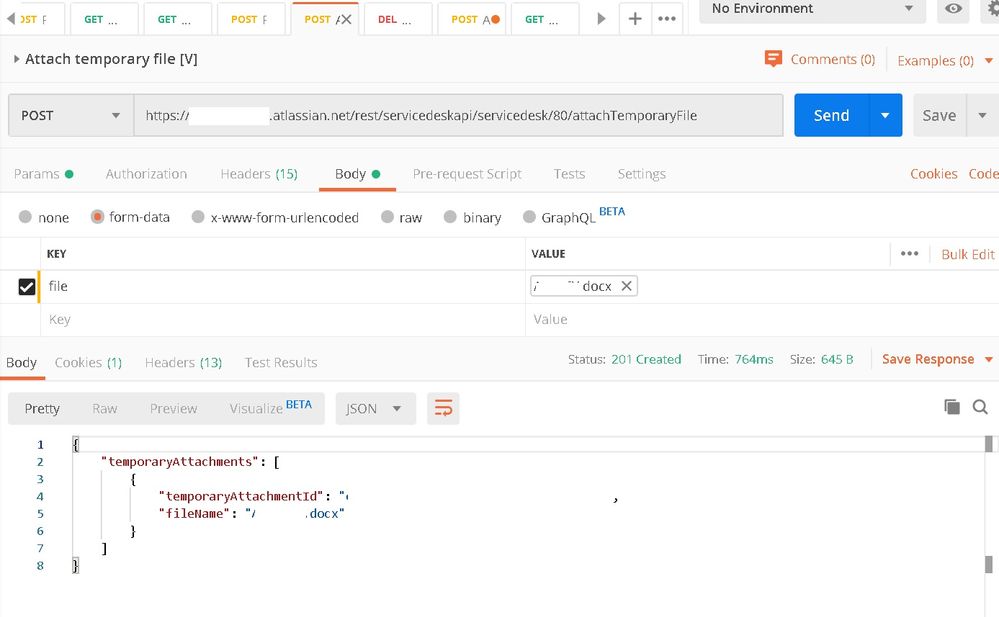Image resolution: width=999 pixels, height=617 pixels.
Task: Open the tab options ellipsis menu
Action: [667, 19]
